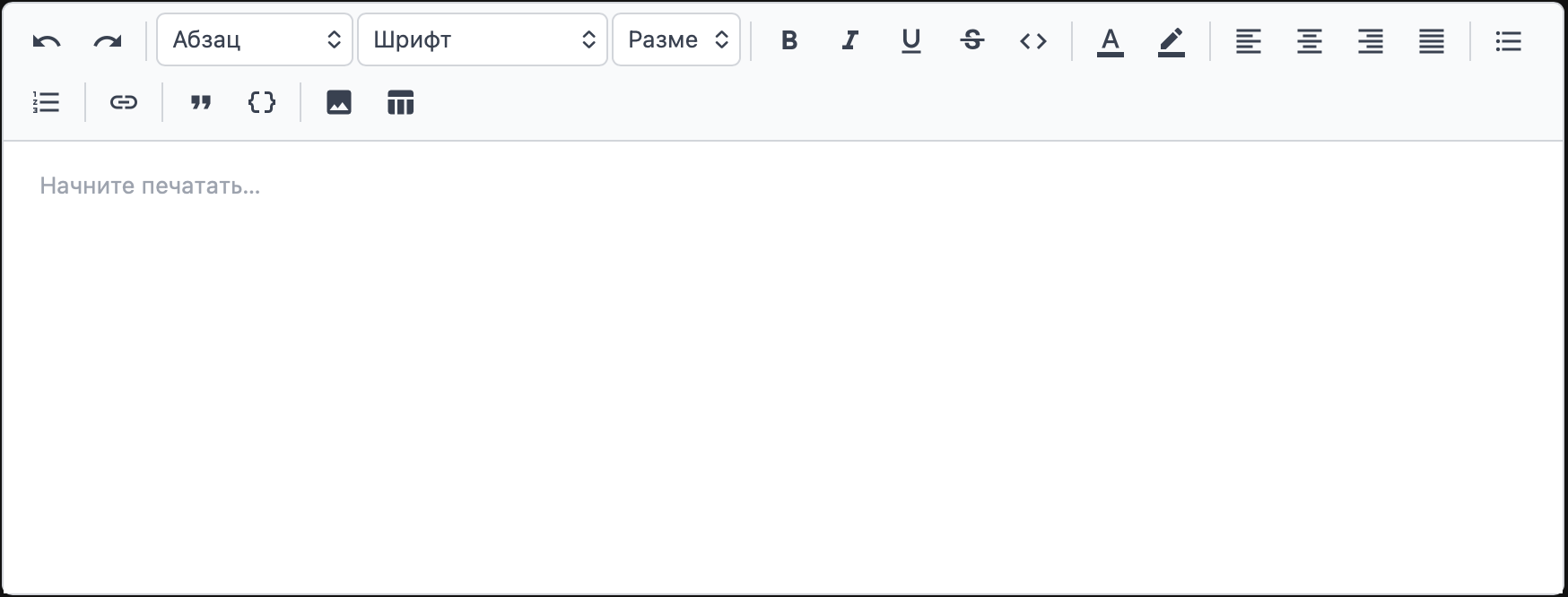Click in the editor area with Начните печатать placeholder
Viewport: 1568px width, 597px height.
point(784,368)
